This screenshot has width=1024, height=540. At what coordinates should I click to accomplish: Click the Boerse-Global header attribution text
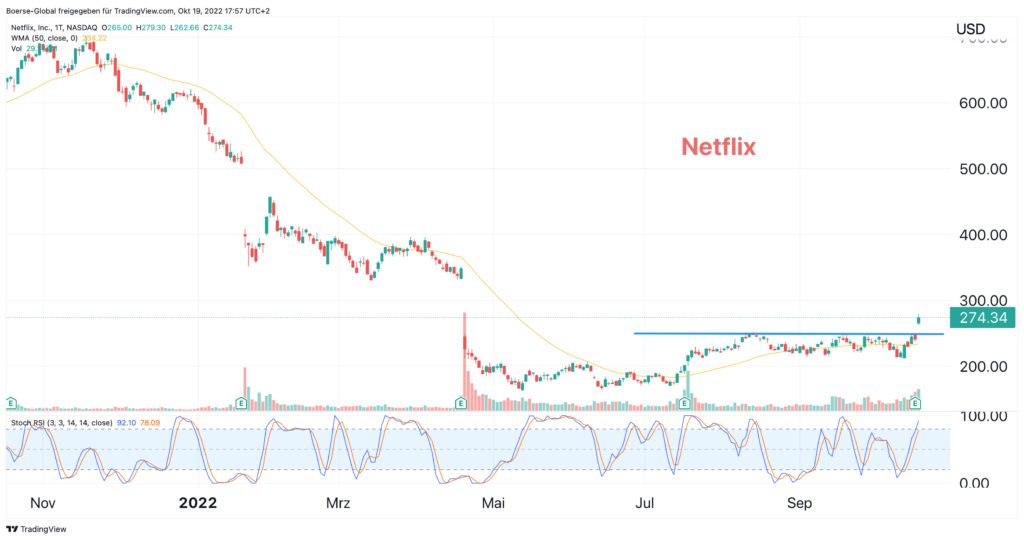click(x=138, y=11)
